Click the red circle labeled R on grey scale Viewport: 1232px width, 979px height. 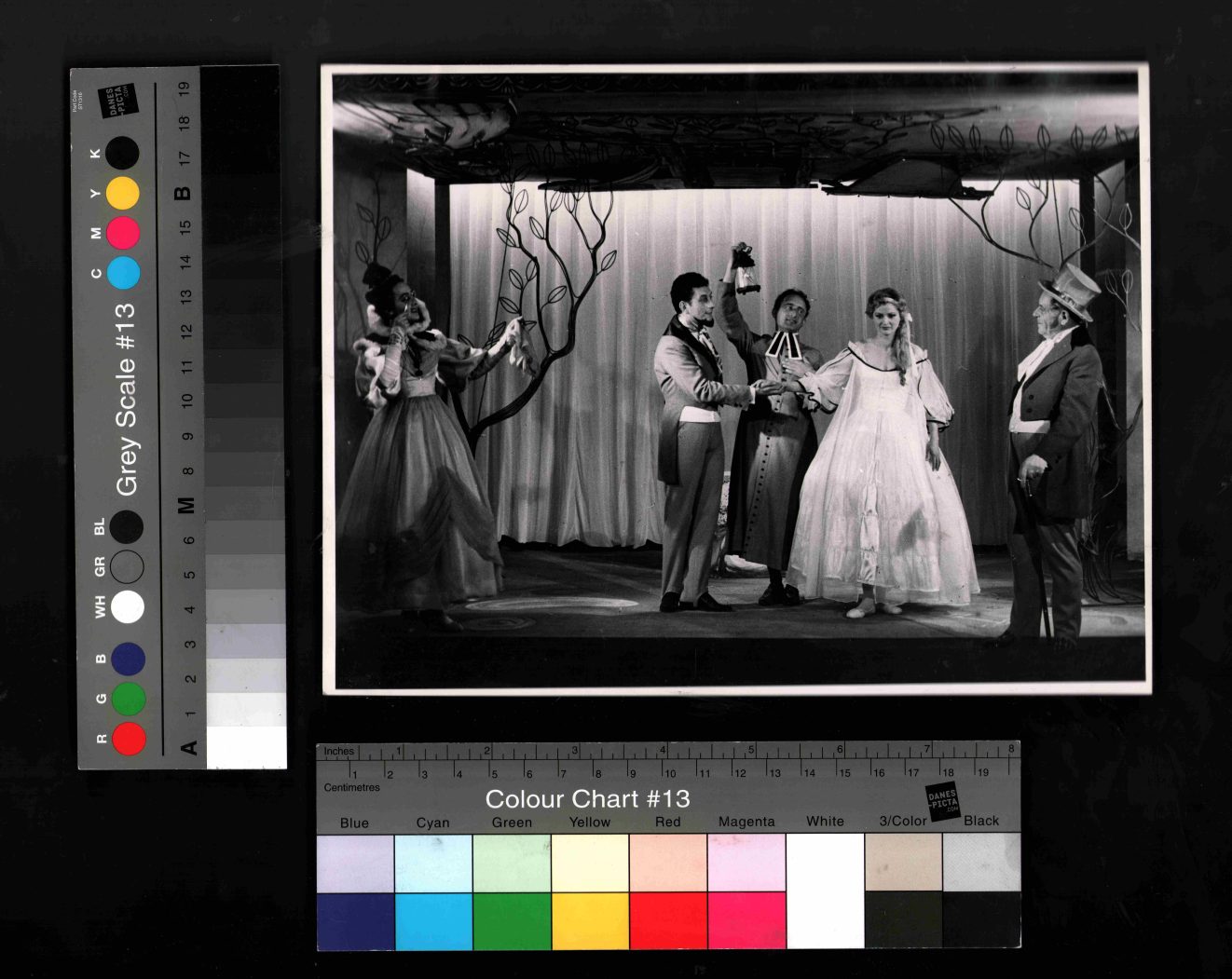coord(129,738)
